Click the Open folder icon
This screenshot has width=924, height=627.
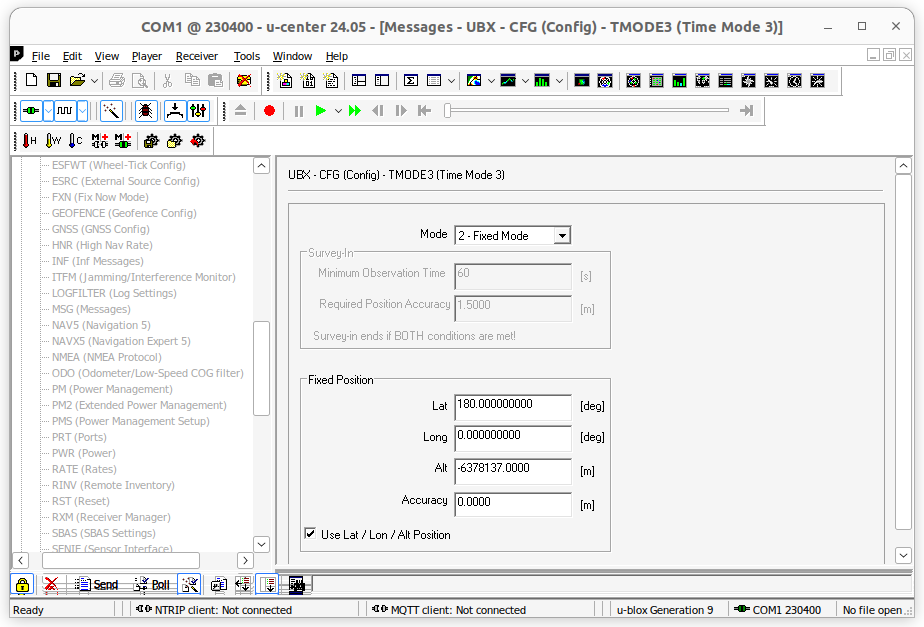(x=77, y=80)
